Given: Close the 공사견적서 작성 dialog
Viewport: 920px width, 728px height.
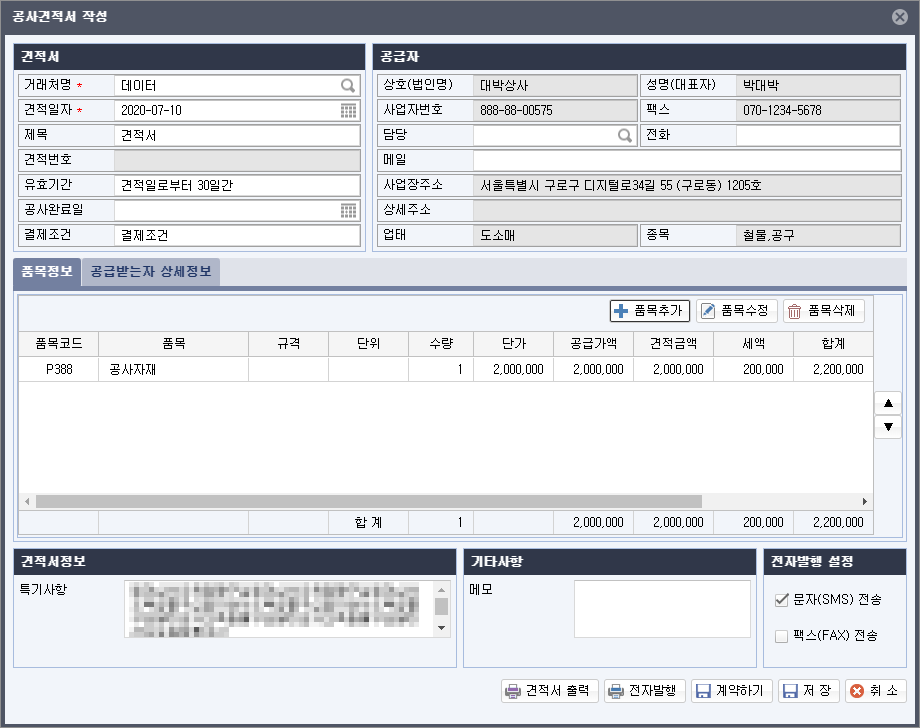Looking at the screenshot, I should tap(899, 16).
